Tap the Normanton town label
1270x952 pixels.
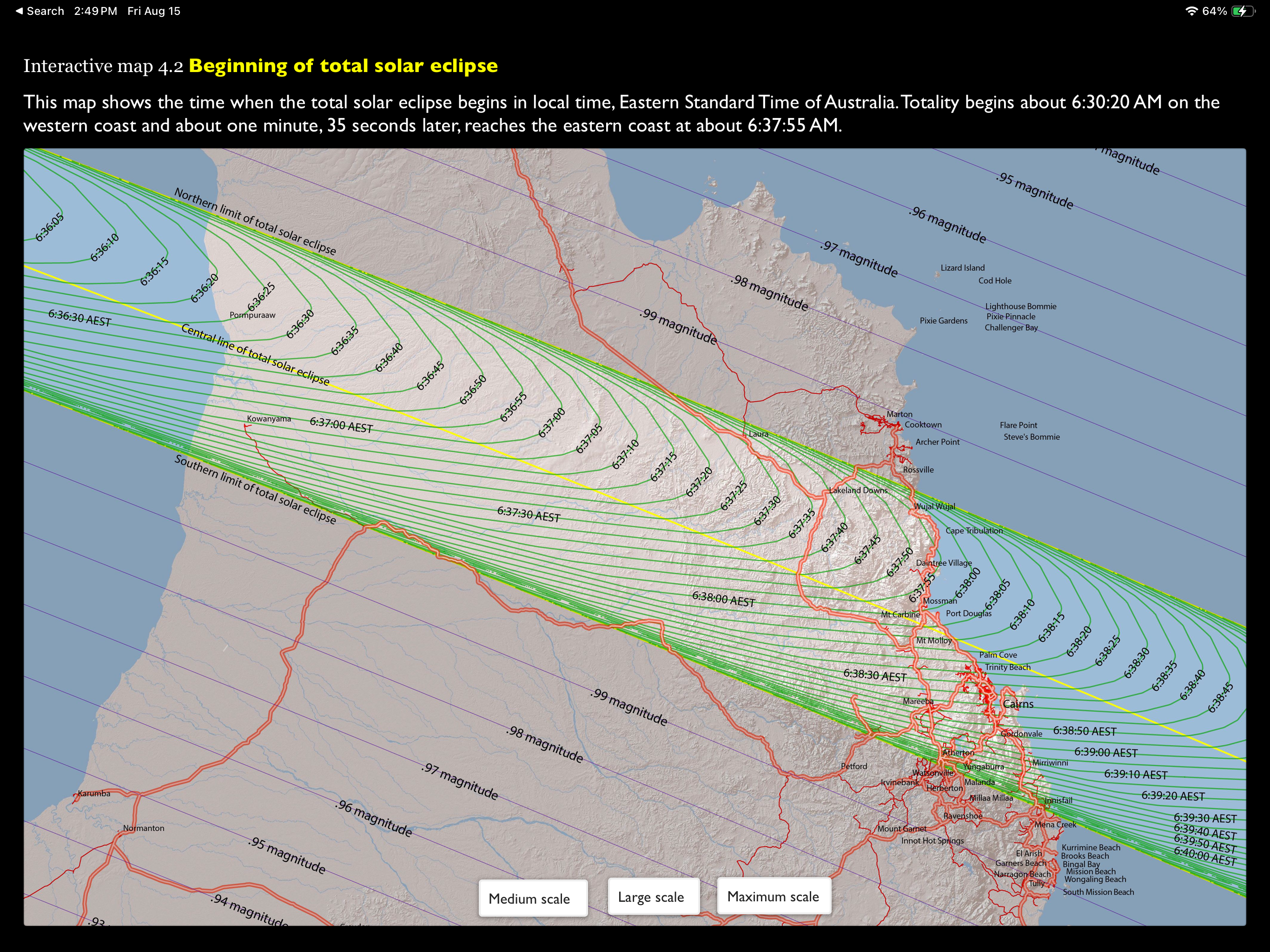(144, 828)
